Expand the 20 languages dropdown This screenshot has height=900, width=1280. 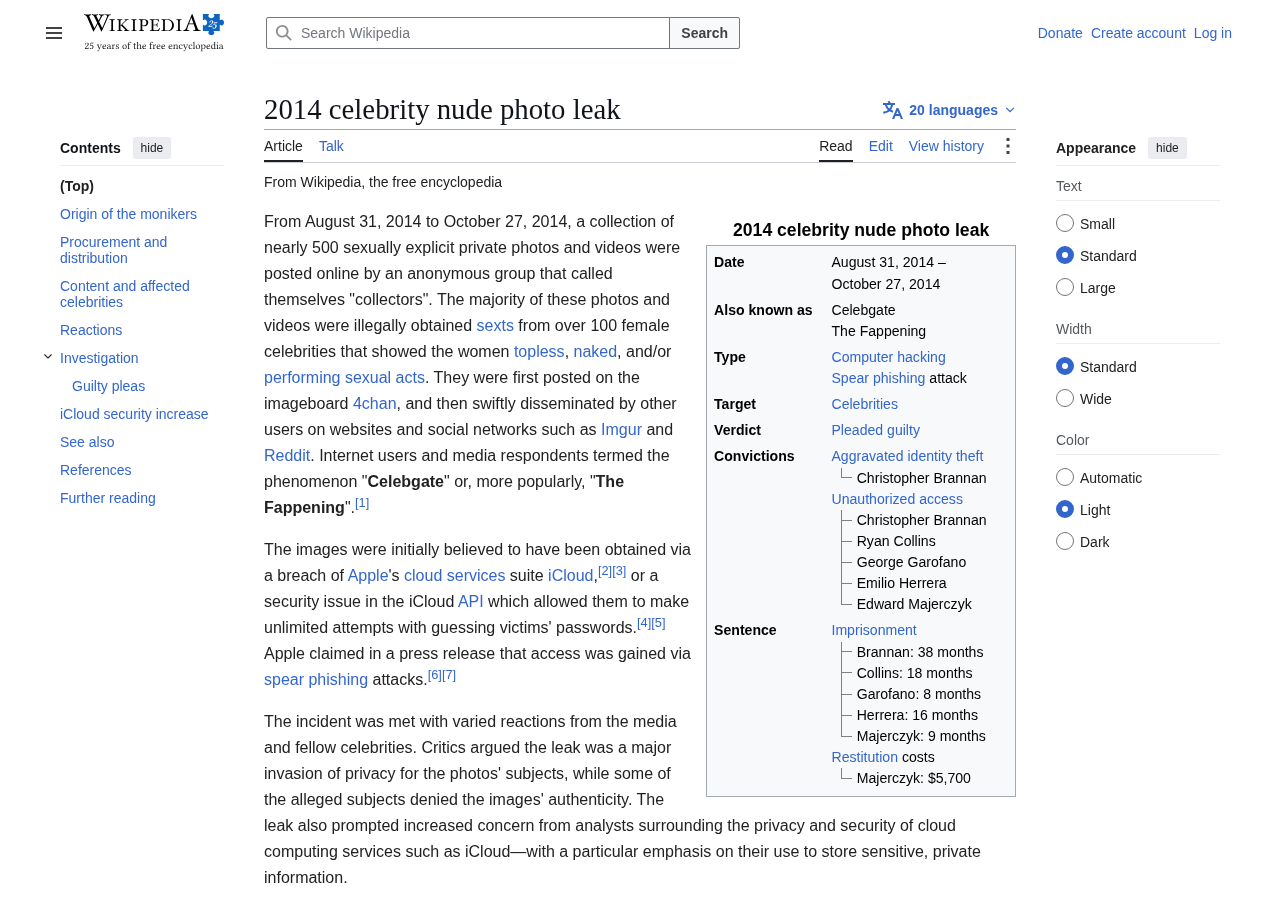tap(949, 110)
